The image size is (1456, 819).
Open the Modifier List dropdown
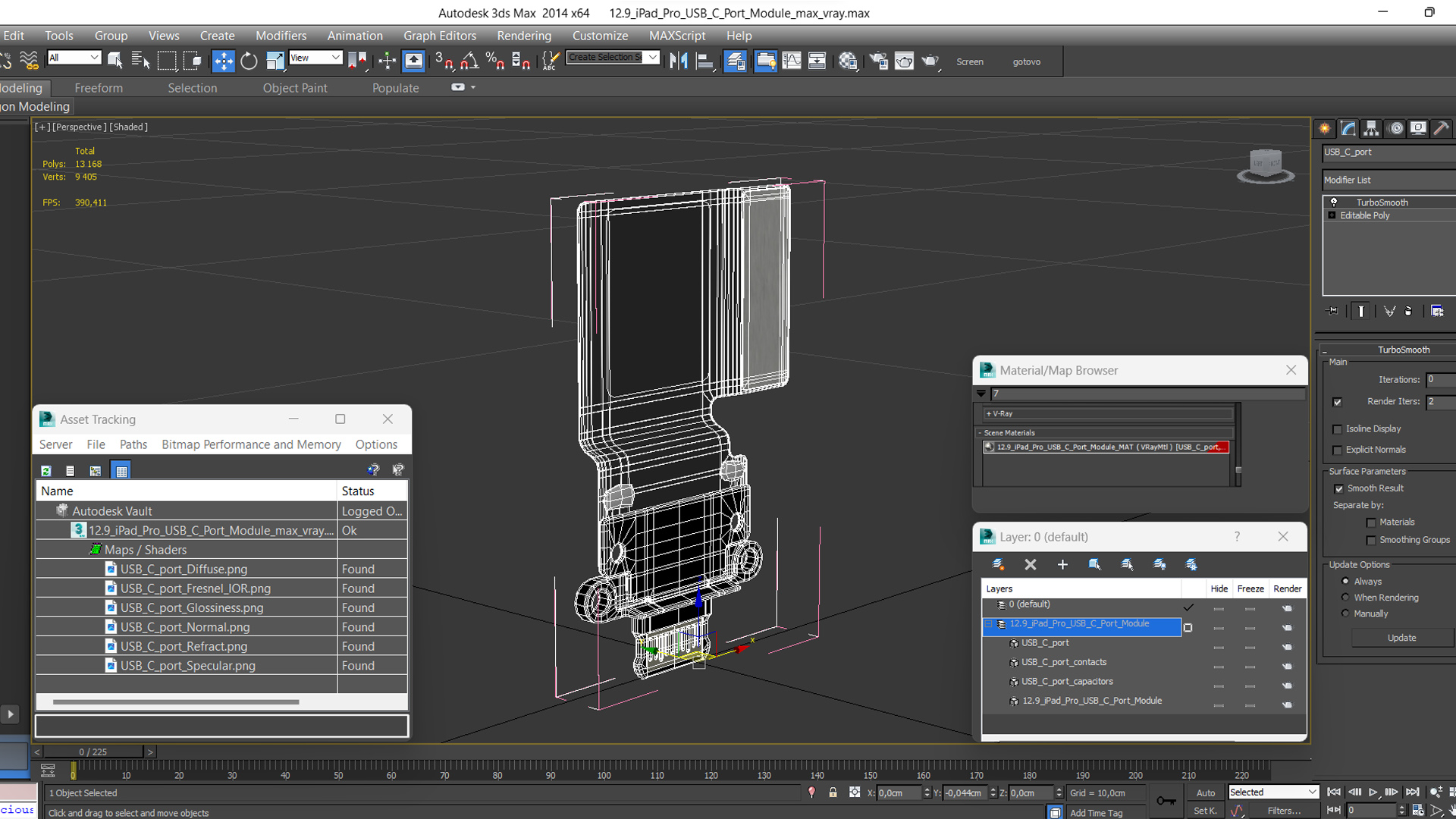pos(1389,180)
